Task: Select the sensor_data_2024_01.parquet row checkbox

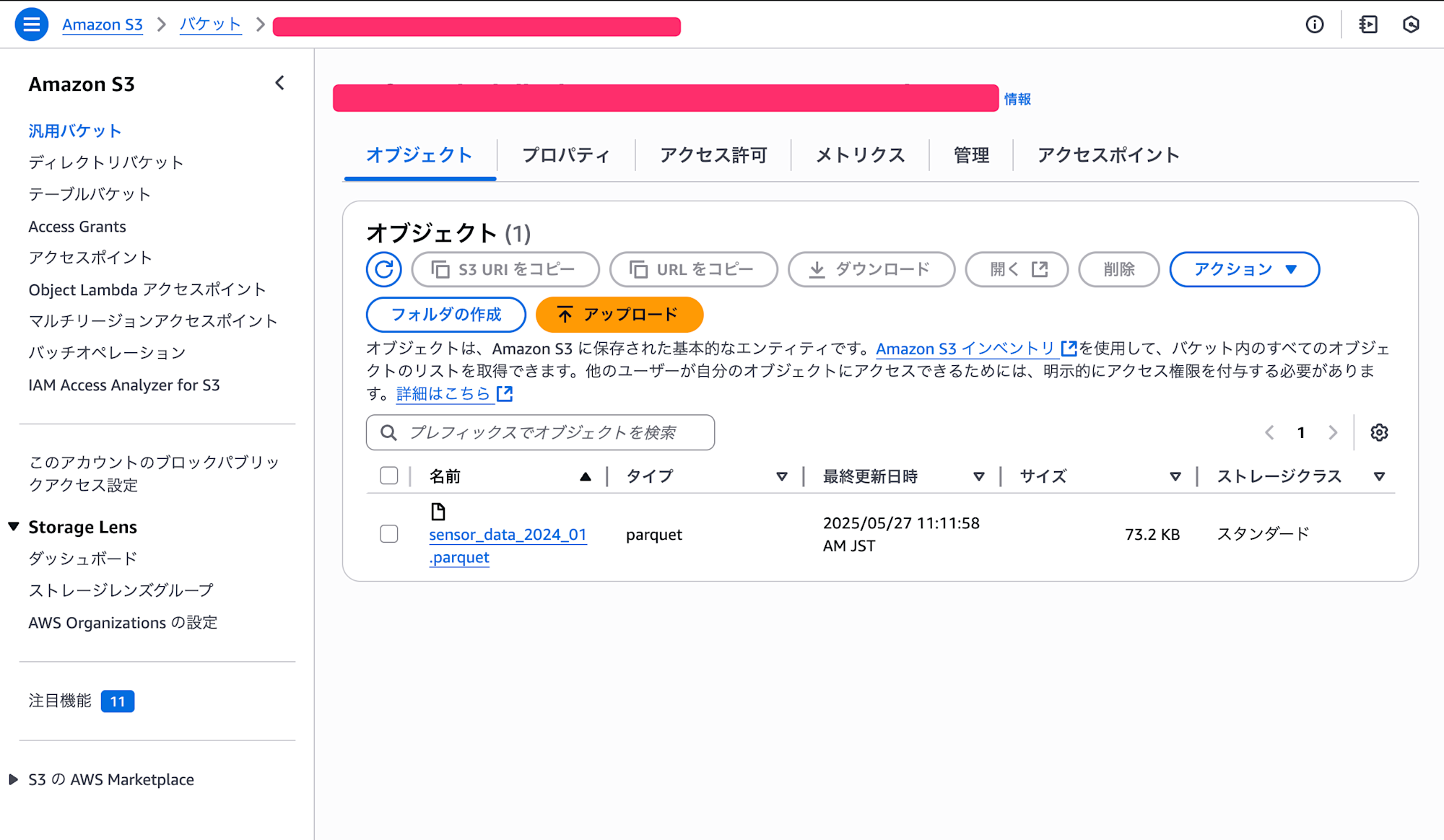Action: coord(389,533)
